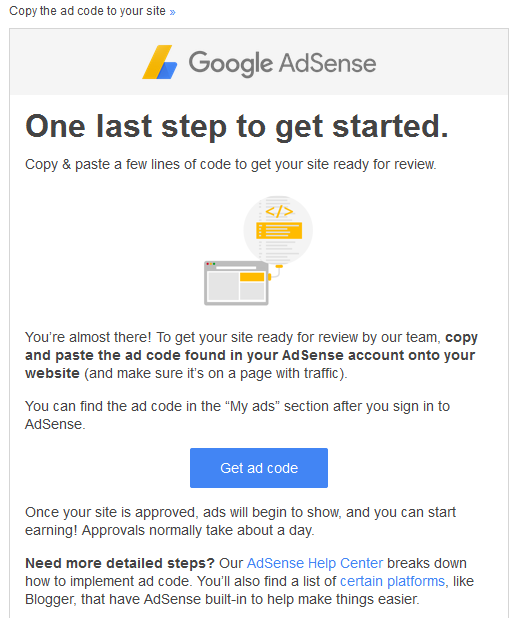Click the bold "Need more detailed steps?" text
513x618 pixels.
tap(120, 563)
